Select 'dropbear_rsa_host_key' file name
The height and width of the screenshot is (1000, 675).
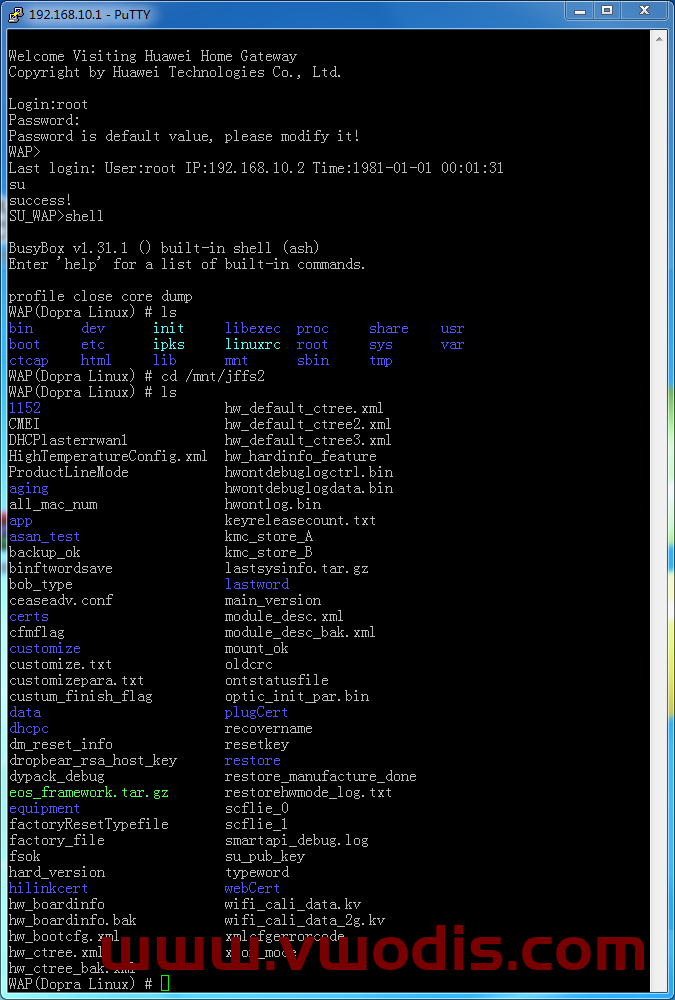pos(93,760)
